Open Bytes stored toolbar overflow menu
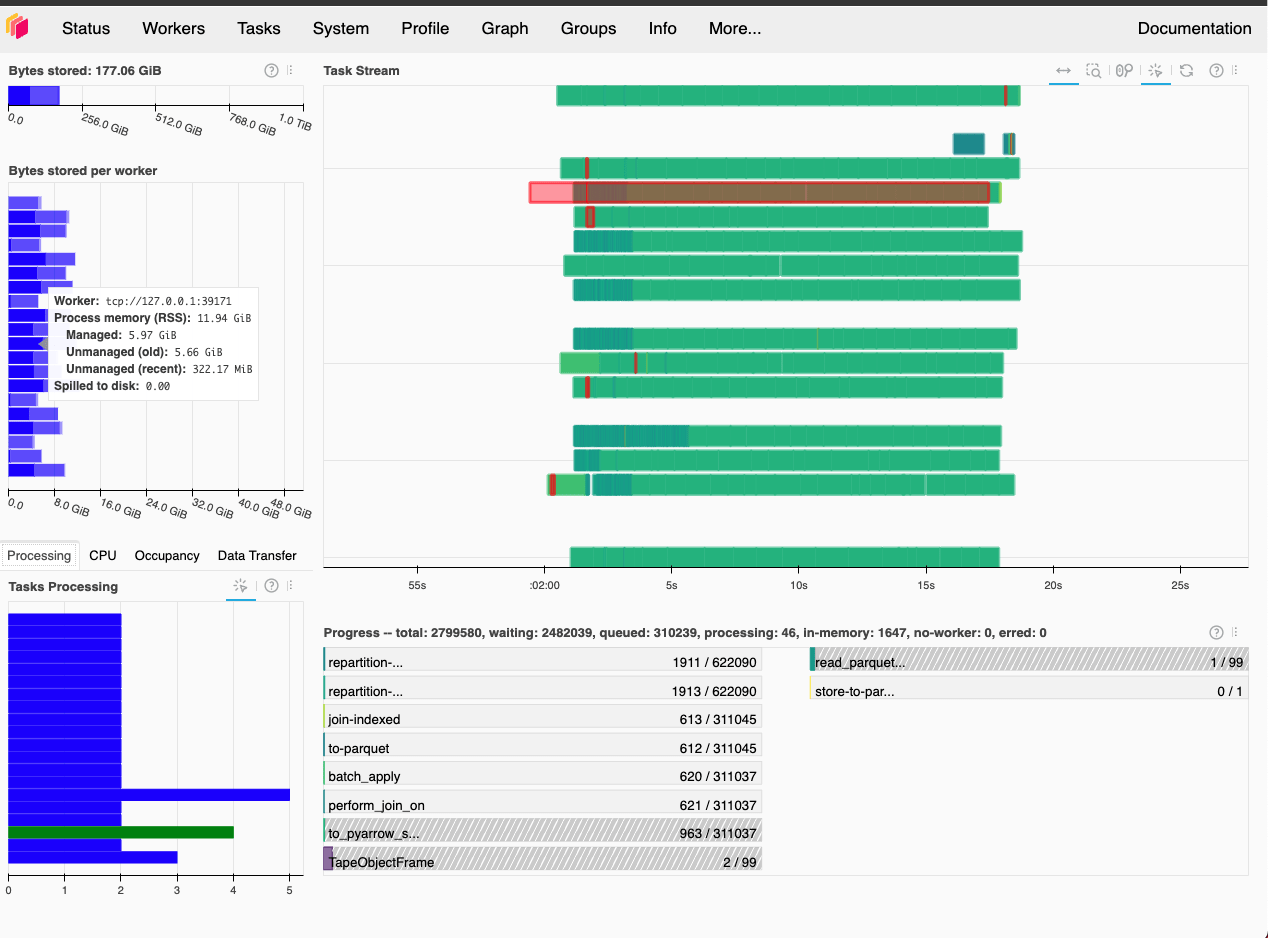 (x=290, y=71)
